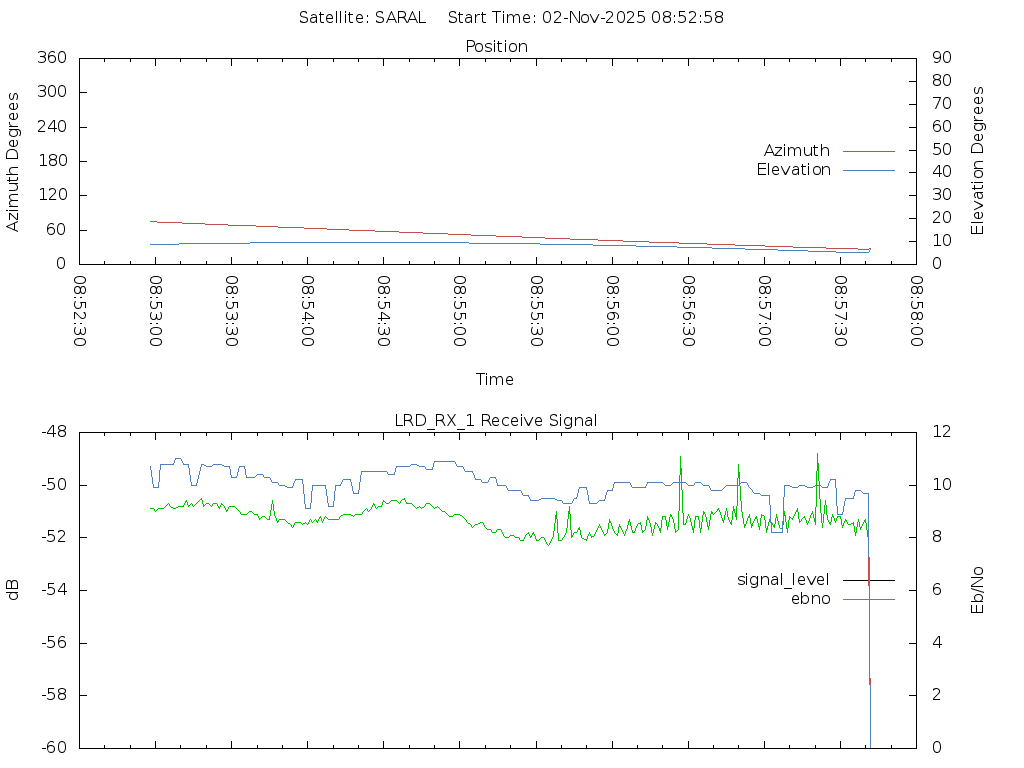Select the signal_level legend label

click(783, 579)
